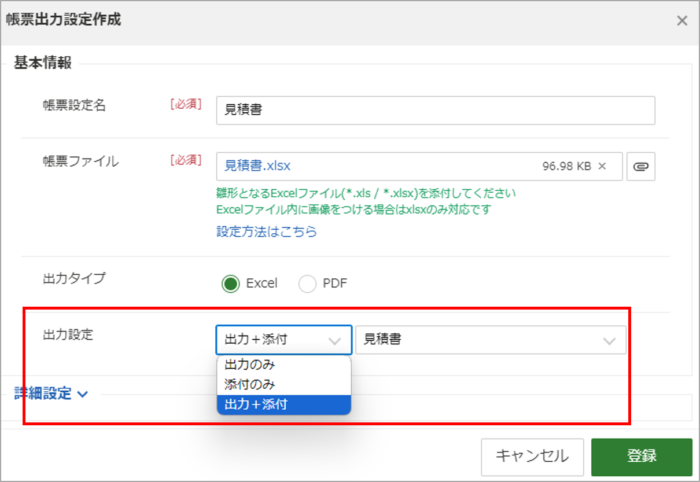
Task: Expand the 詳細設定 section
Action: click(x=51, y=394)
